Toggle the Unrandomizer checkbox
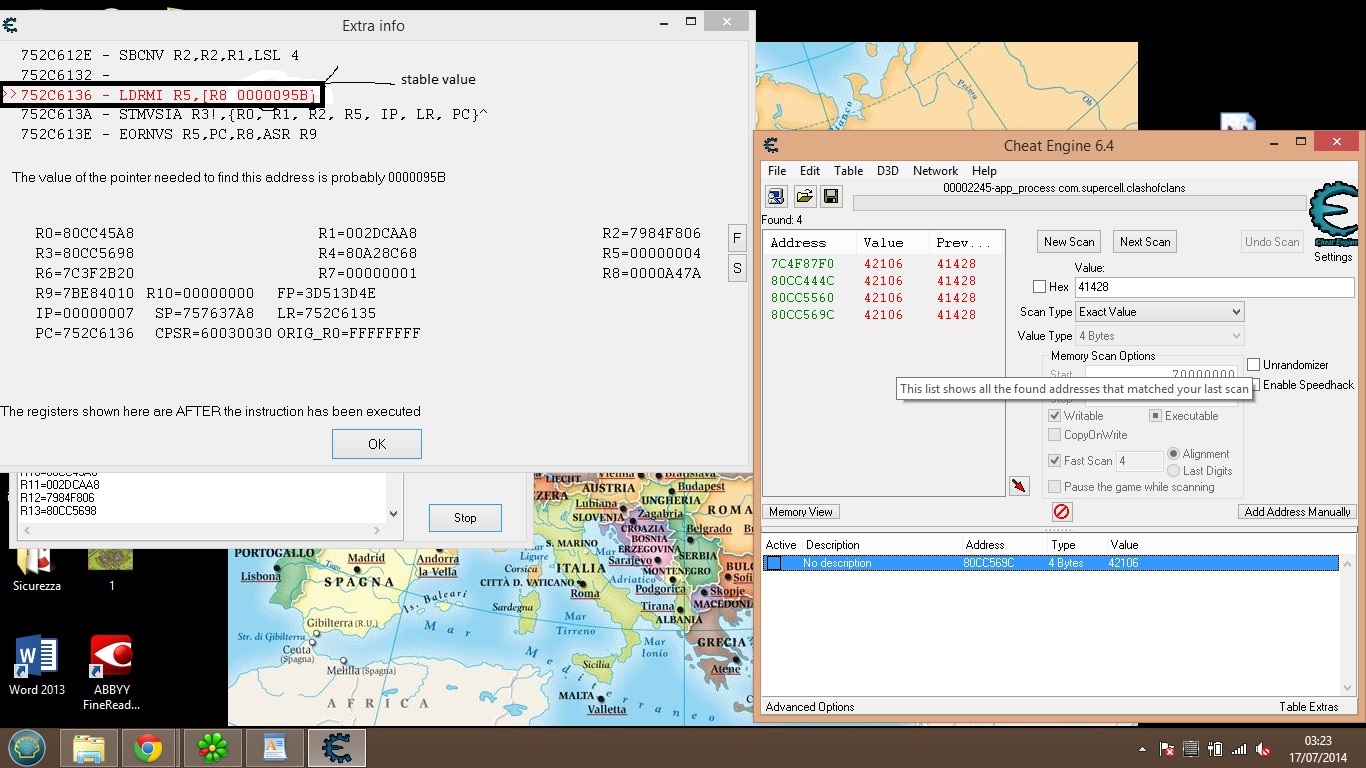1366x768 pixels. (1254, 365)
